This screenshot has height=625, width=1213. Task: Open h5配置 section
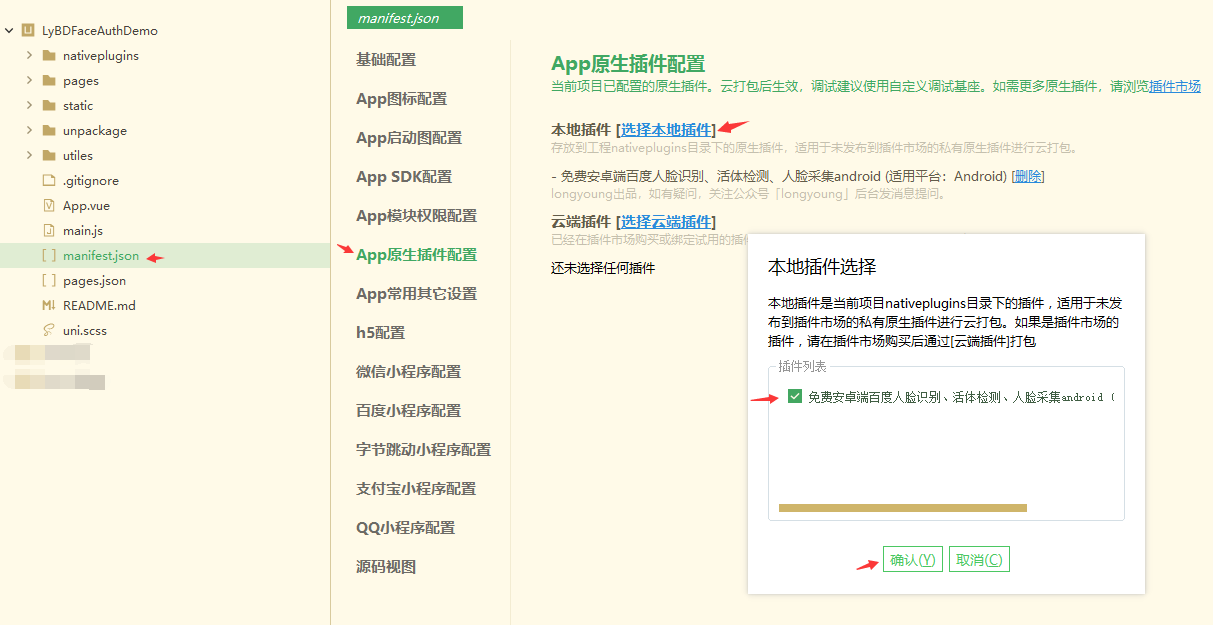pyautogui.click(x=380, y=333)
